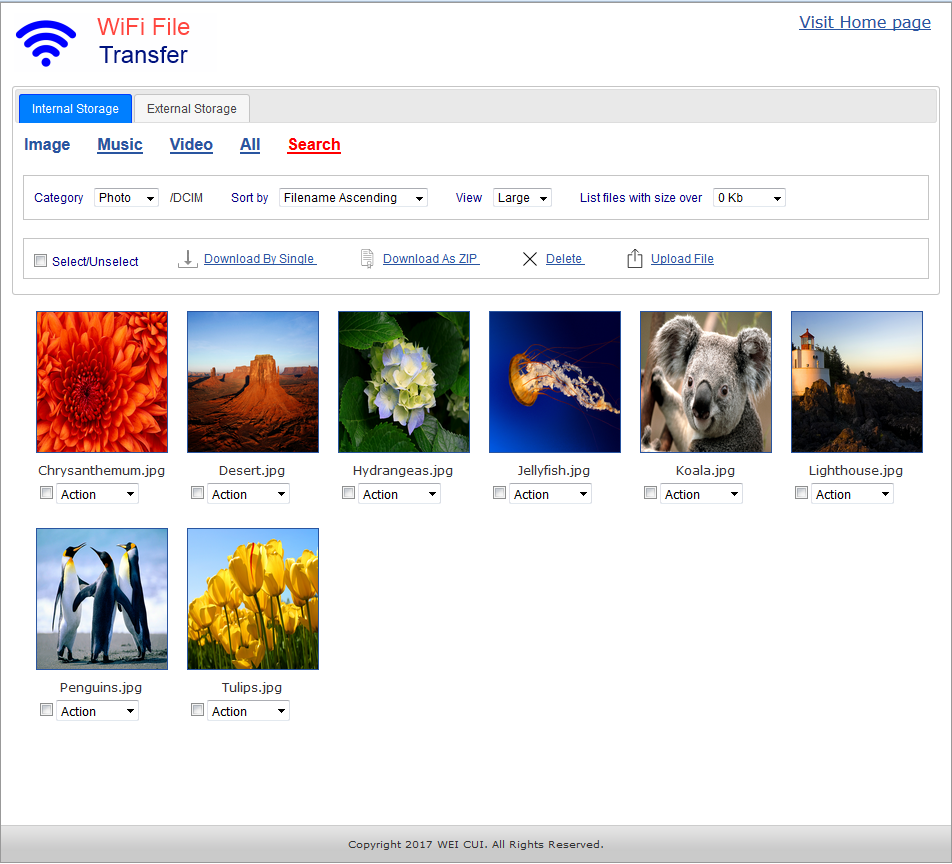Click the red Search link
This screenshot has height=864, width=952.
pos(314,145)
